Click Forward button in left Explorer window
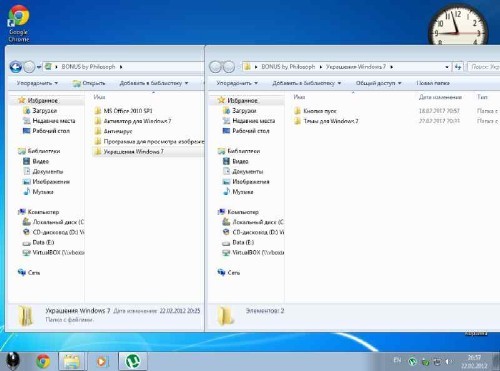Viewport: 500px width, 371px height. [29, 67]
